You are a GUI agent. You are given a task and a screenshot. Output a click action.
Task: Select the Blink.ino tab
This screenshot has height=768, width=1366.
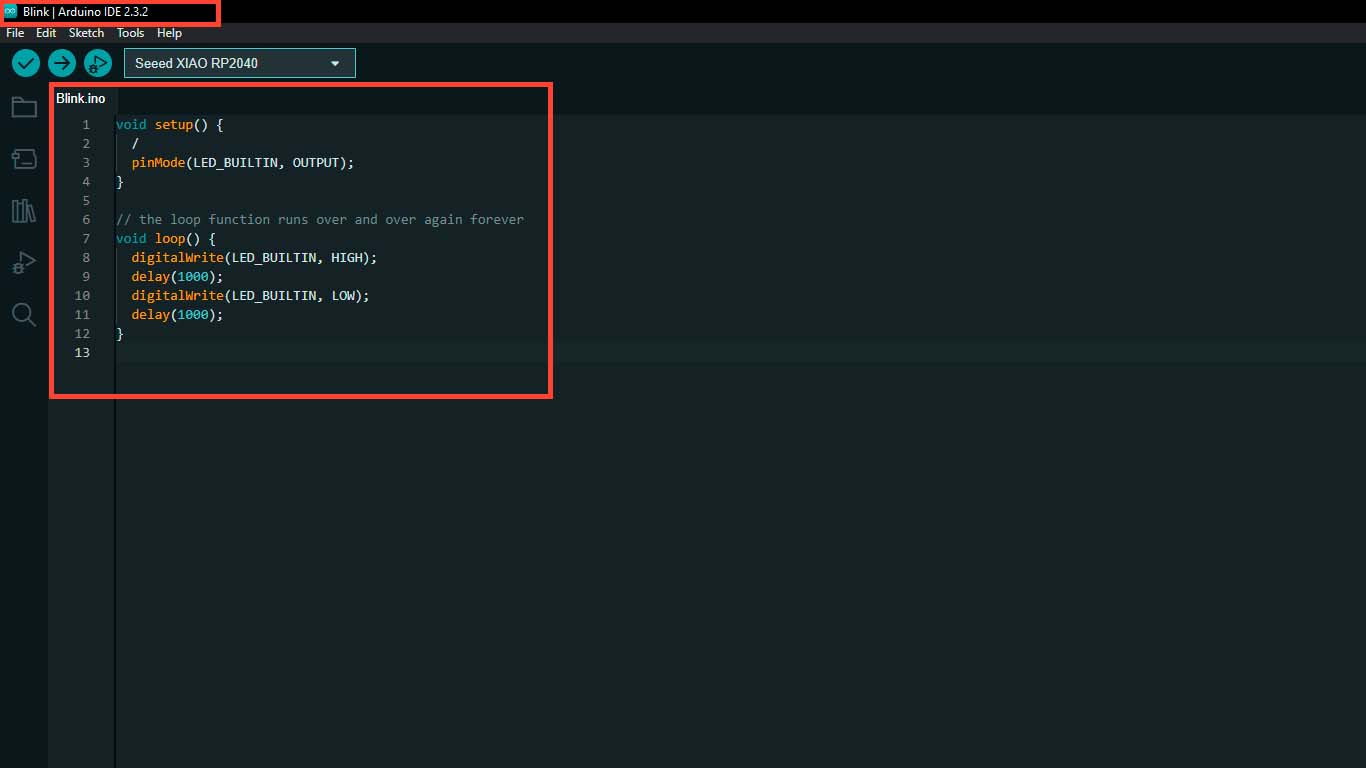pyautogui.click(x=81, y=98)
